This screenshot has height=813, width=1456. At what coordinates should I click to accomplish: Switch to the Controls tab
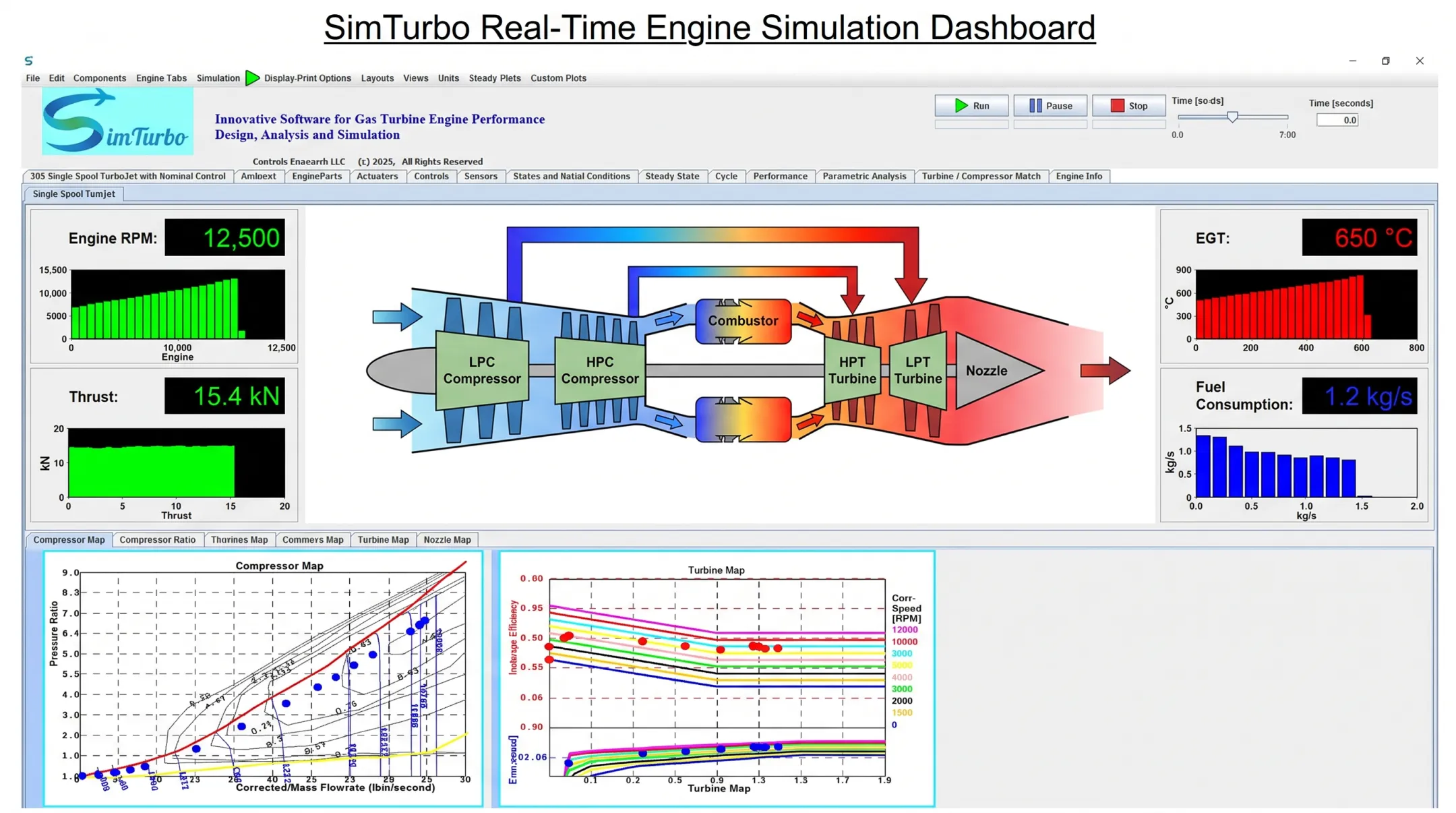(431, 177)
